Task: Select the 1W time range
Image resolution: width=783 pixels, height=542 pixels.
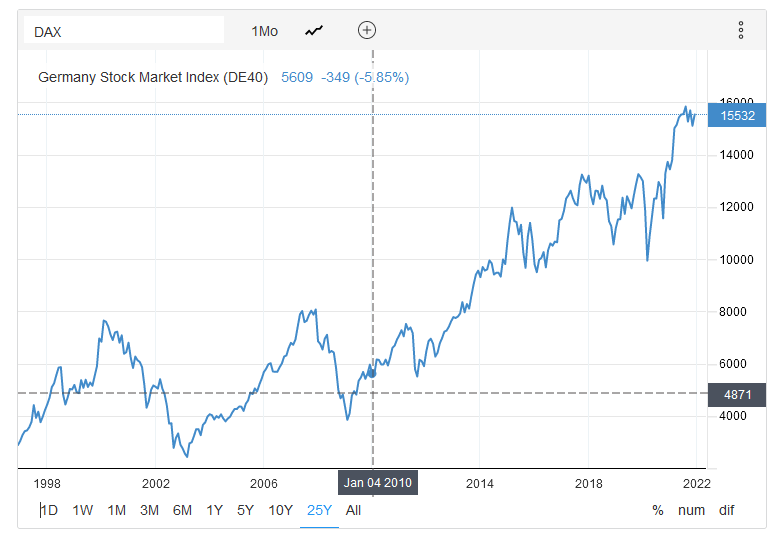Action: click(83, 510)
